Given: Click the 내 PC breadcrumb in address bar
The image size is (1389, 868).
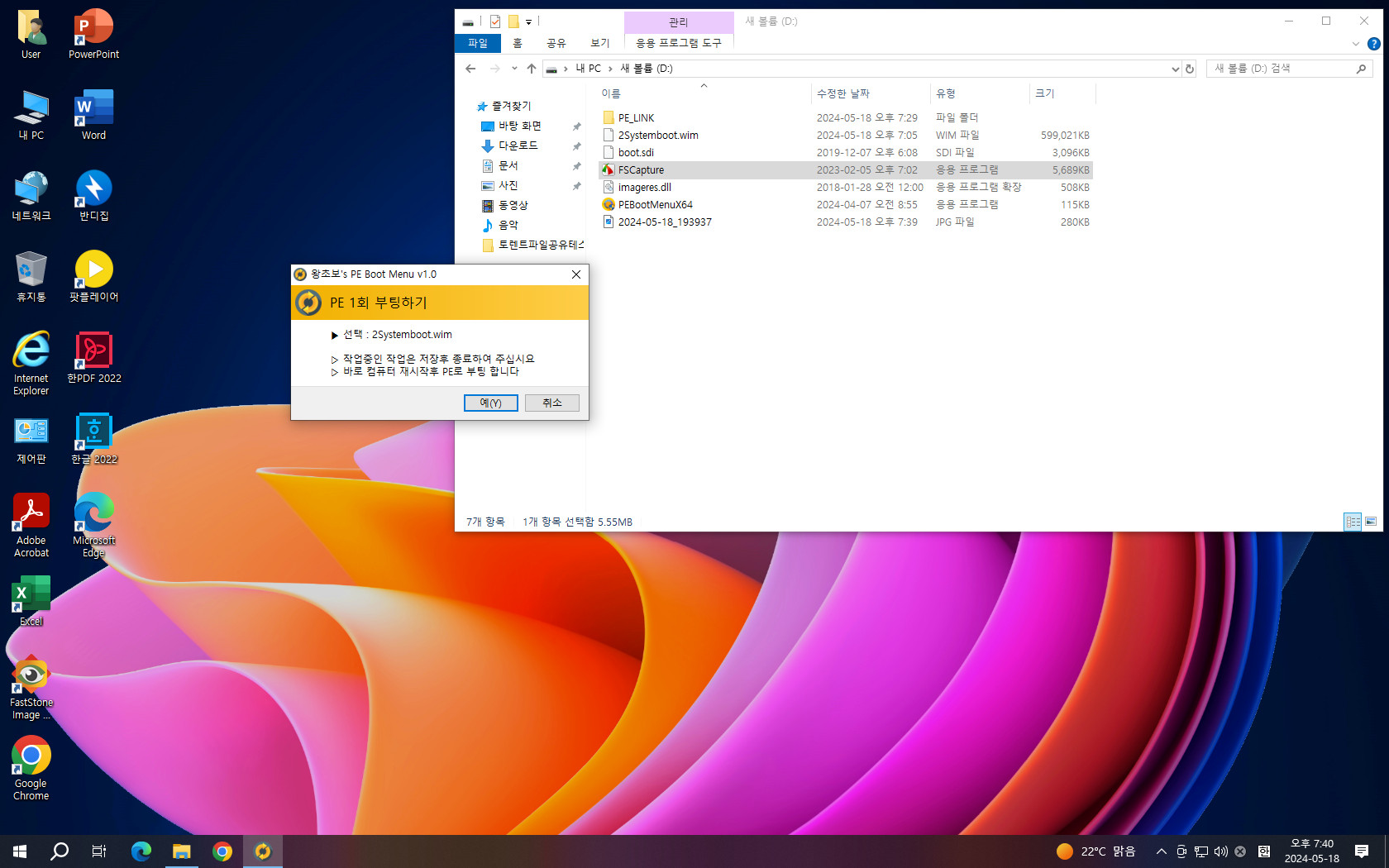Looking at the screenshot, I should (589, 69).
